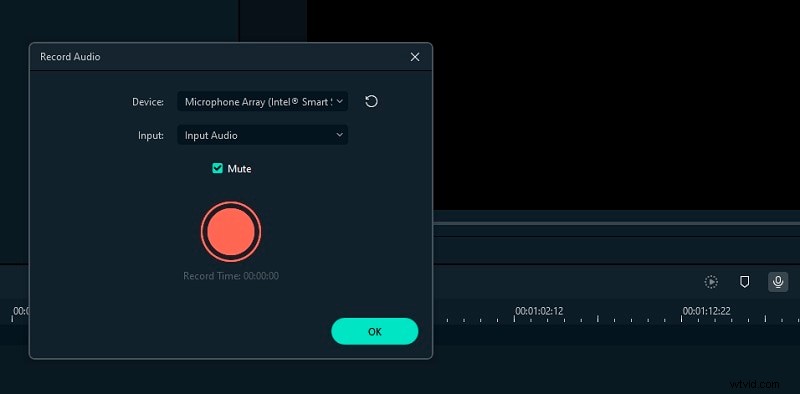Uncheck the Mute checkbox
800x394 pixels.
point(217,168)
